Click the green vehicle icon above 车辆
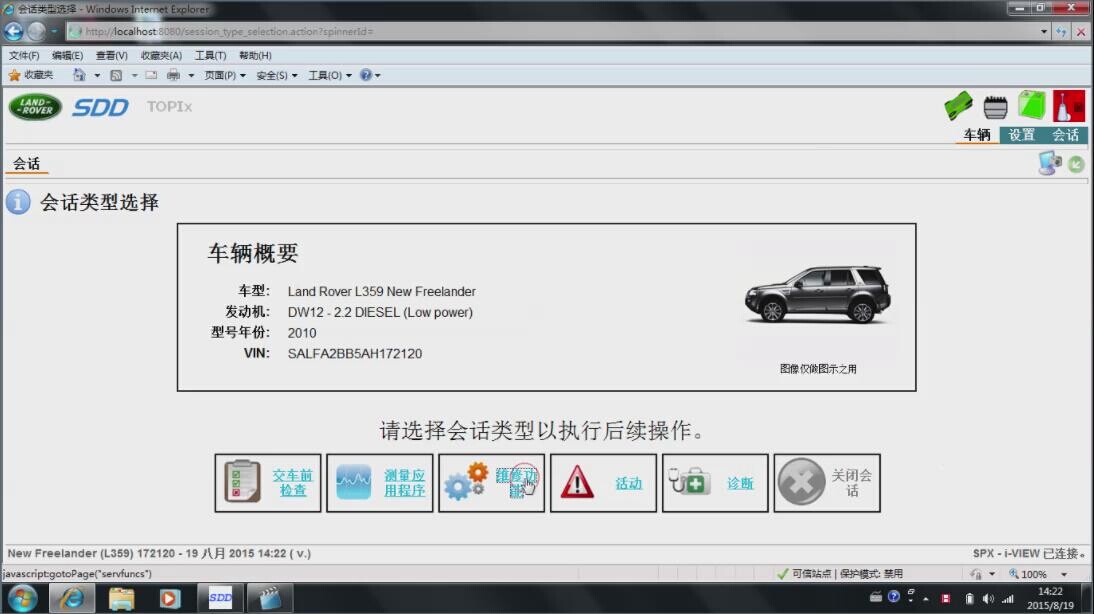 point(958,106)
